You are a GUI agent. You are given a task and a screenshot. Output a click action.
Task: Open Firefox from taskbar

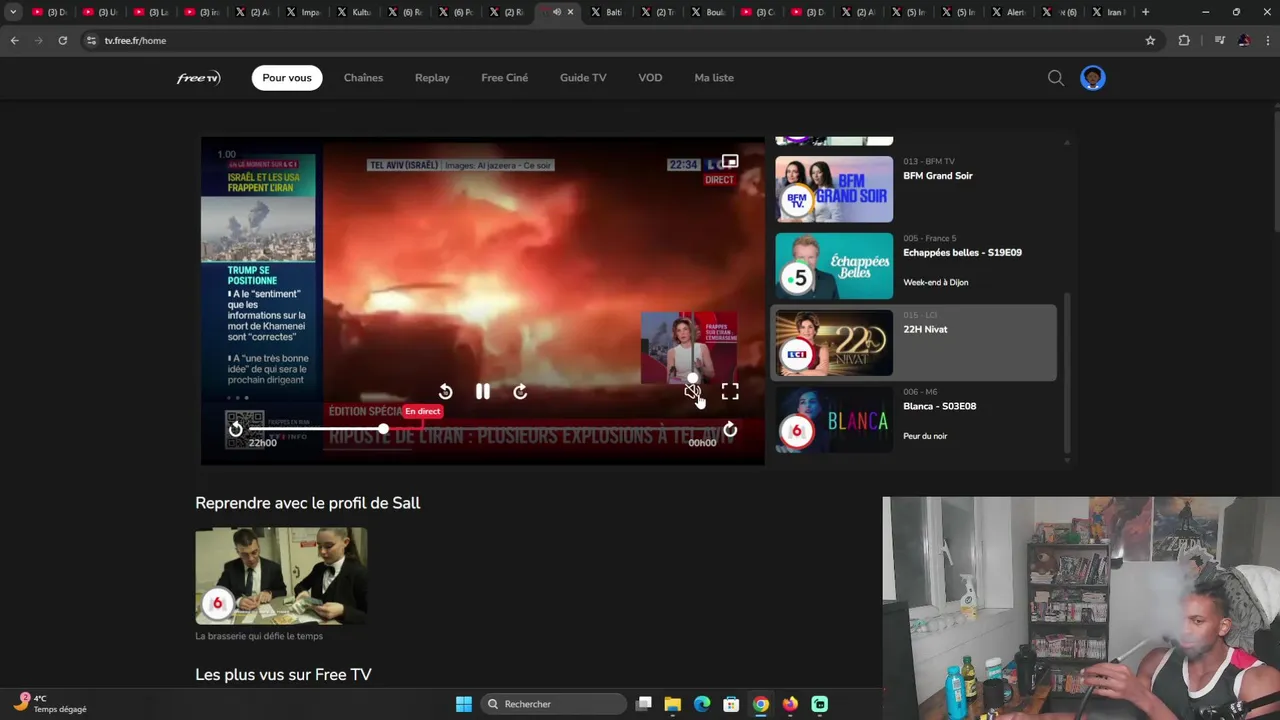[790, 704]
